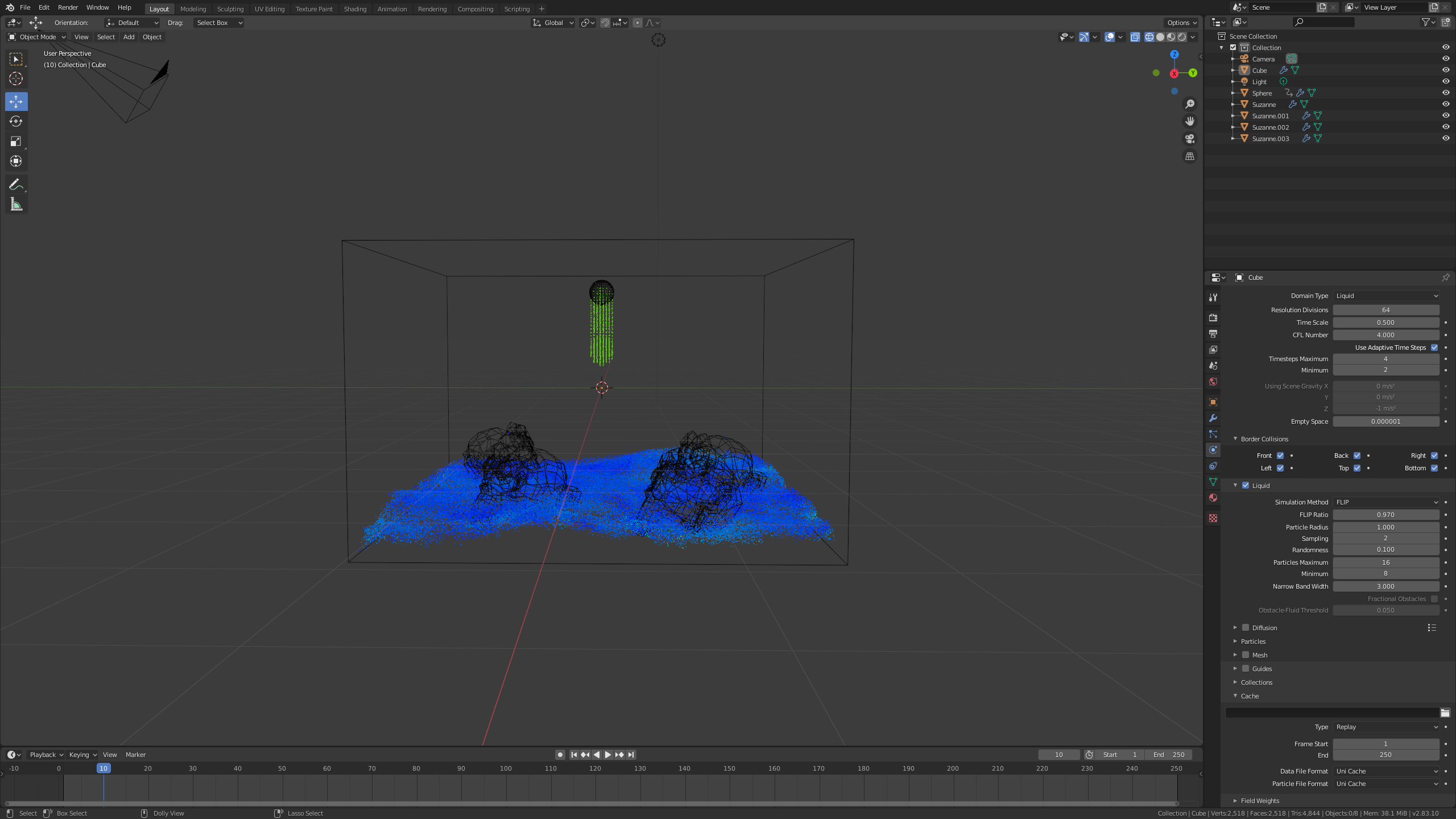Click the viewport Options button
1456x819 pixels.
click(x=1182, y=23)
